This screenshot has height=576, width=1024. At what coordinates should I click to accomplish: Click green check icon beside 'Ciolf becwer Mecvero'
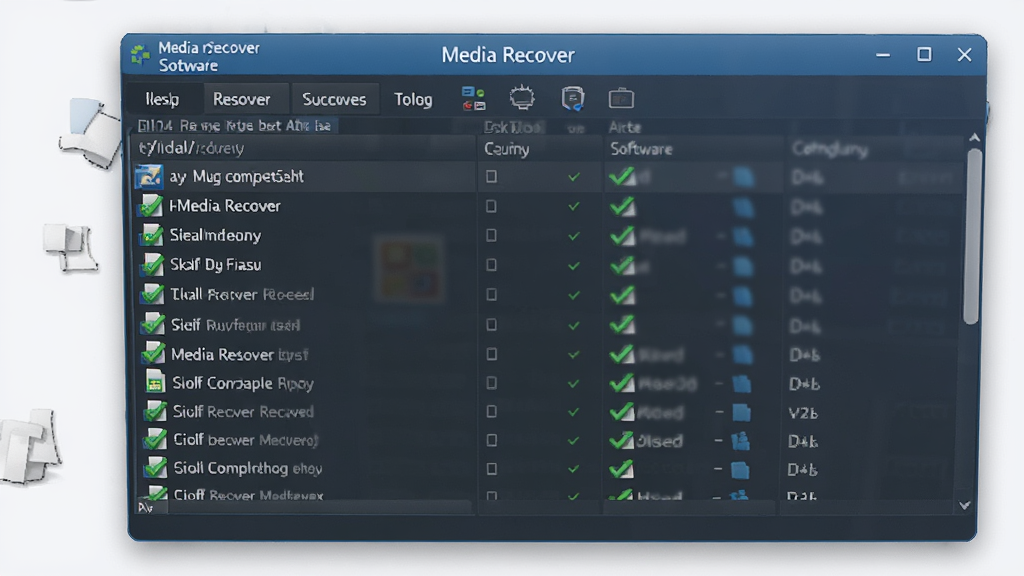tap(155, 440)
